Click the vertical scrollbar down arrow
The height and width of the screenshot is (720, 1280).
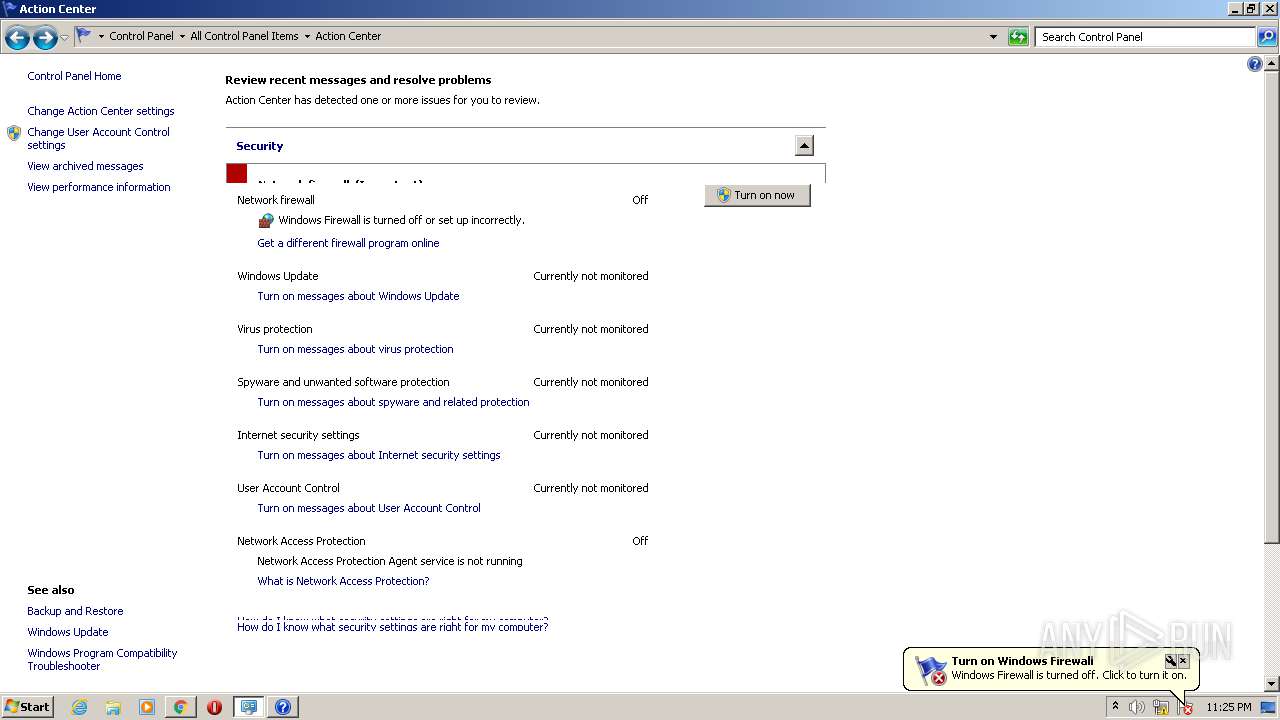point(1272,684)
